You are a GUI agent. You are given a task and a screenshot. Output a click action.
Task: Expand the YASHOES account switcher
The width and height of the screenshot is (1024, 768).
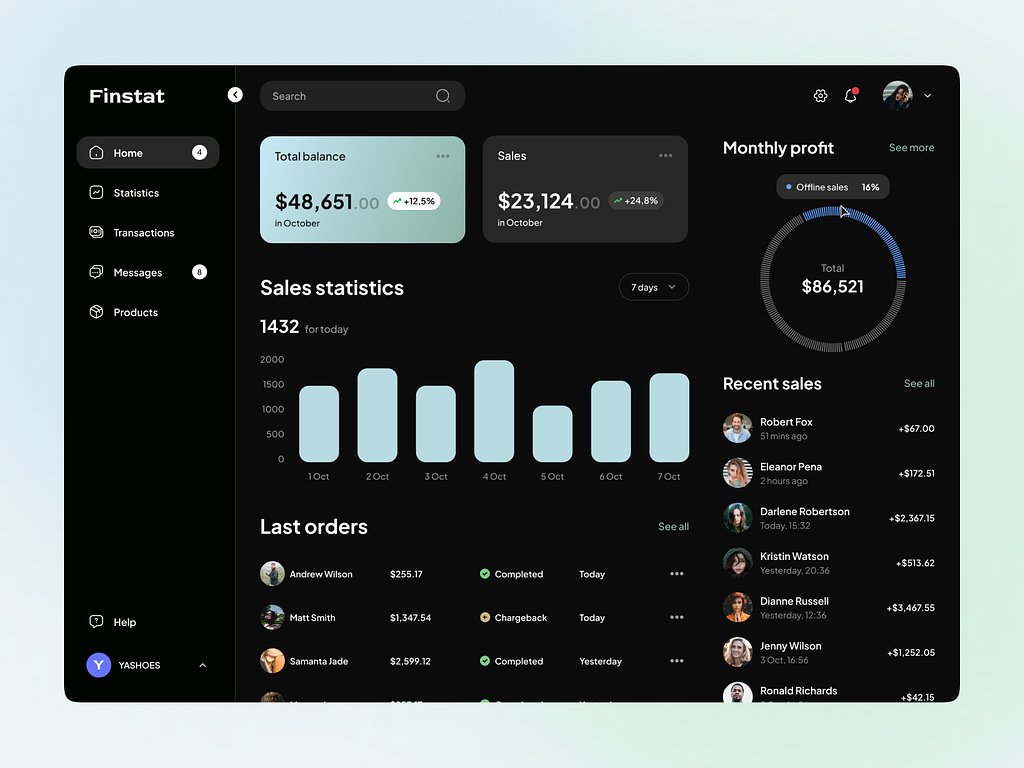tap(203, 665)
